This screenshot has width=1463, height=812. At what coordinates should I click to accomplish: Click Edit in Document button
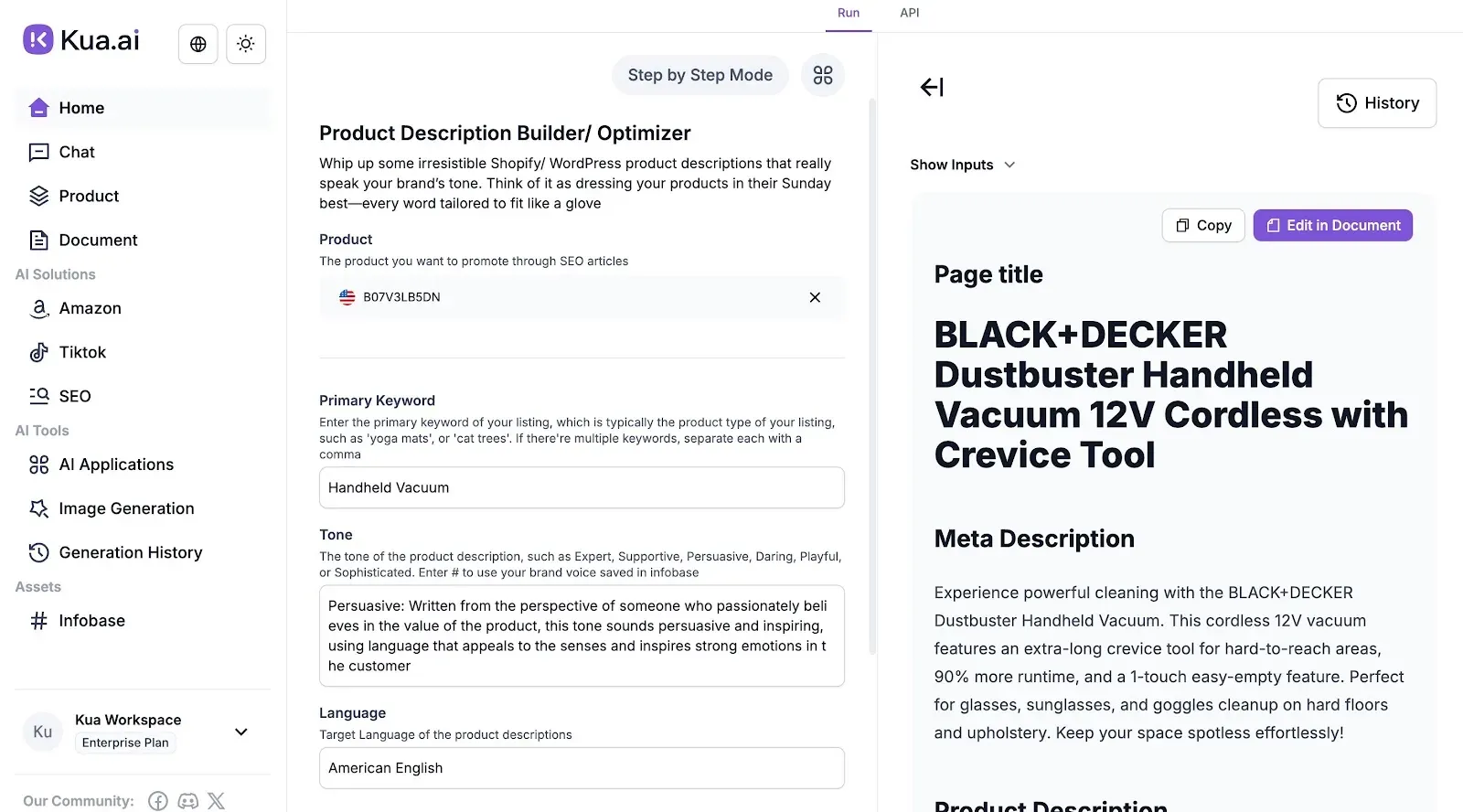click(1332, 225)
